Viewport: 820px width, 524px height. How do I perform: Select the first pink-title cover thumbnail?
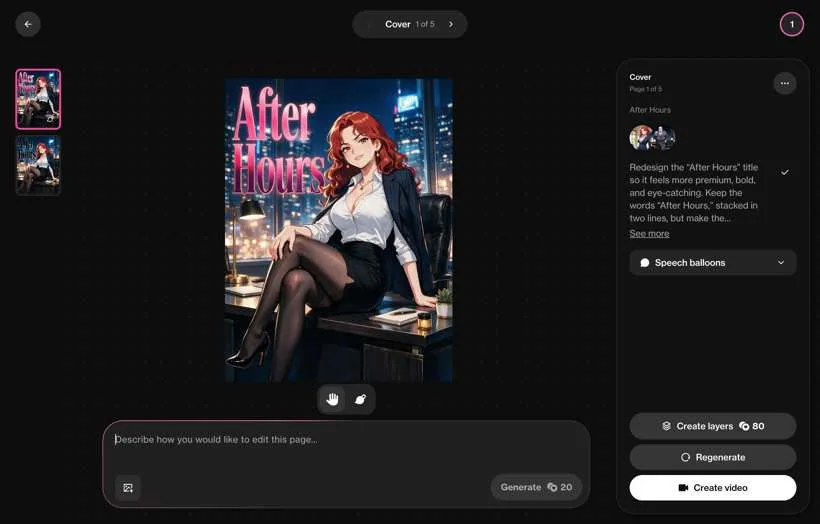point(38,99)
